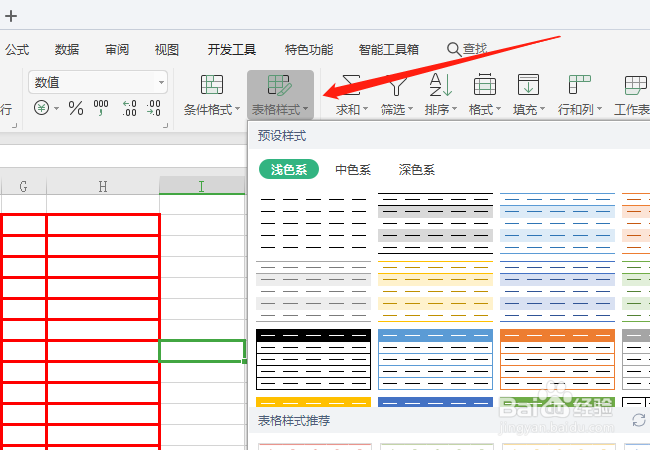This screenshot has width=650, height=450.
Task: Expand the currency symbol dropdown arrow
Action: tap(56, 109)
